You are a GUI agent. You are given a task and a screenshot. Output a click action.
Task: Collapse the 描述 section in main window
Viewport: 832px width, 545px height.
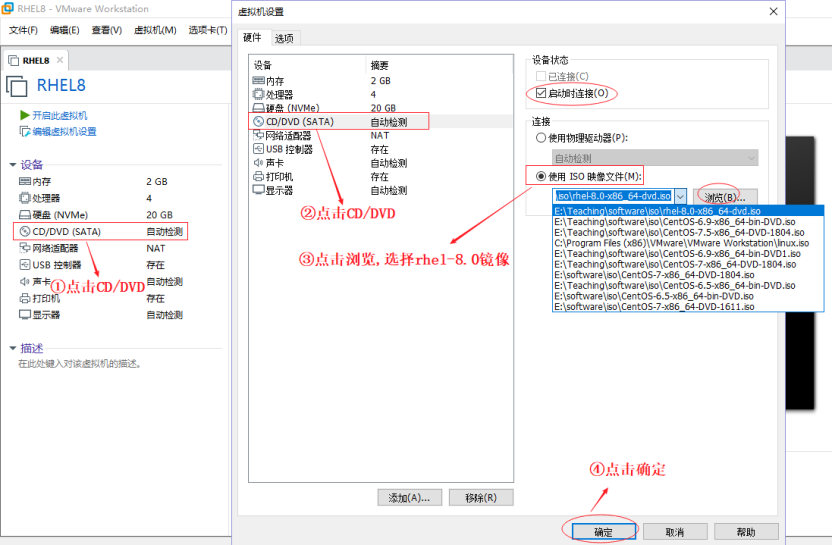click(13, 348)
